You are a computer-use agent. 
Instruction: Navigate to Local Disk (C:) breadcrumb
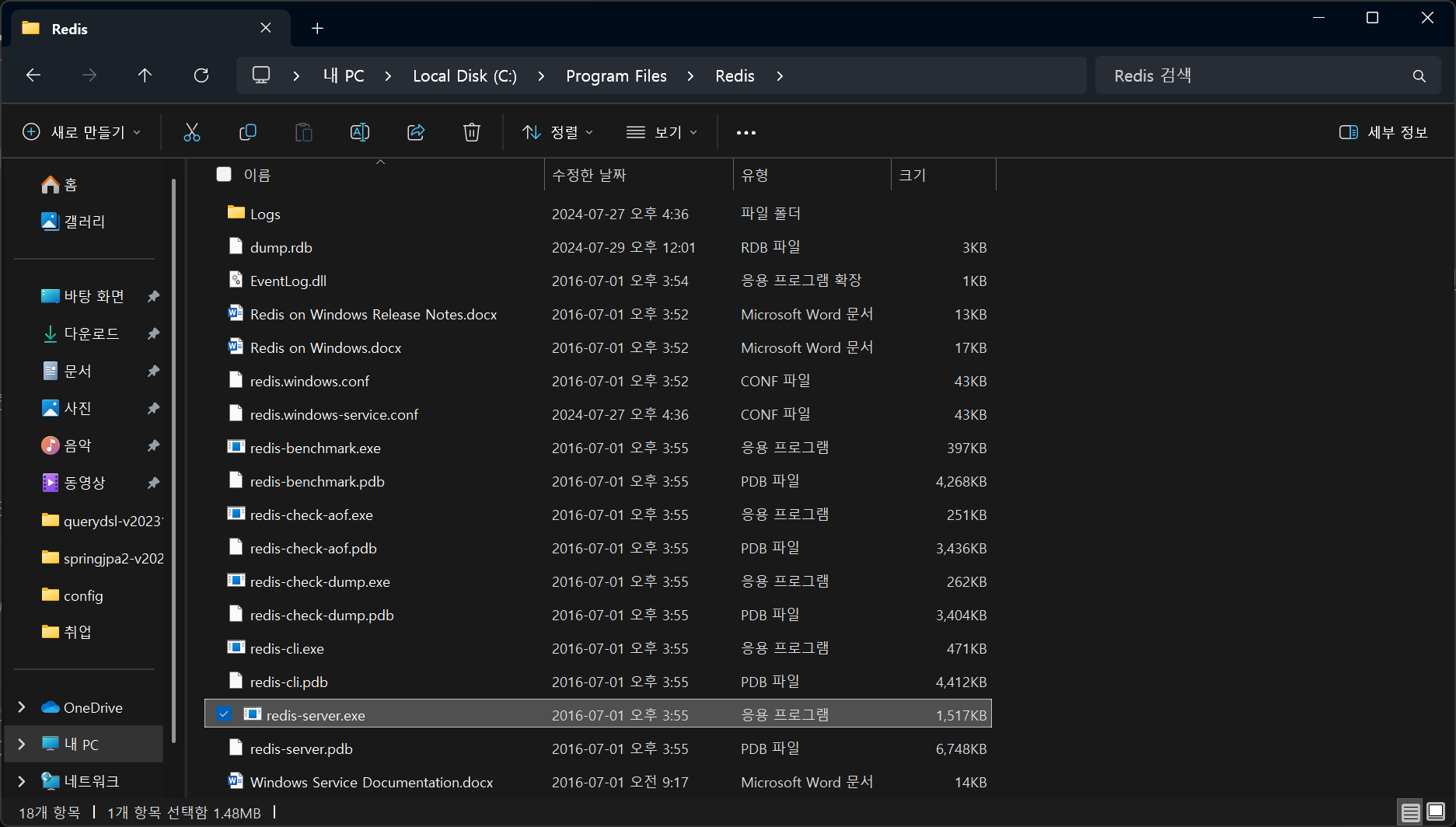point(465,76)
